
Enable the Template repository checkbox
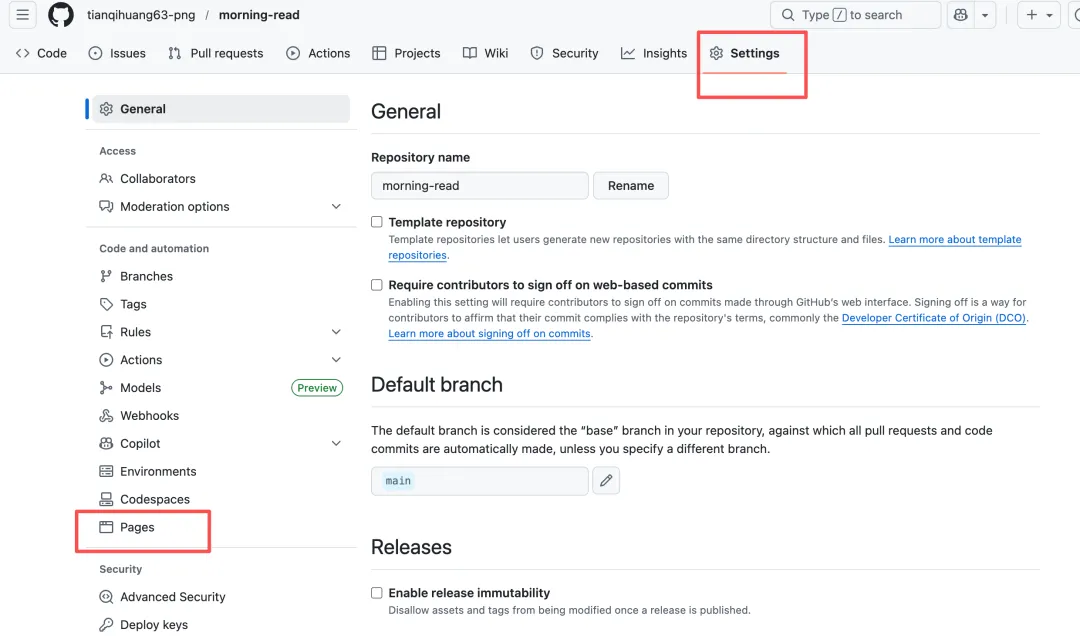tap(377, 222)
